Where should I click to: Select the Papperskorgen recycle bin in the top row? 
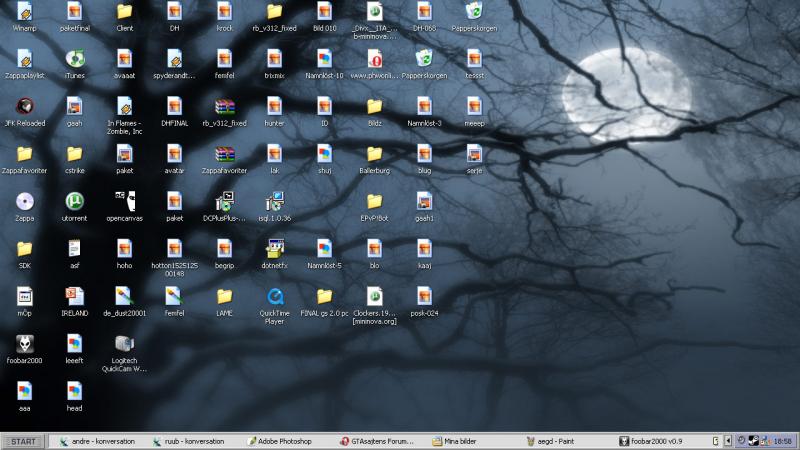point(474,11)
